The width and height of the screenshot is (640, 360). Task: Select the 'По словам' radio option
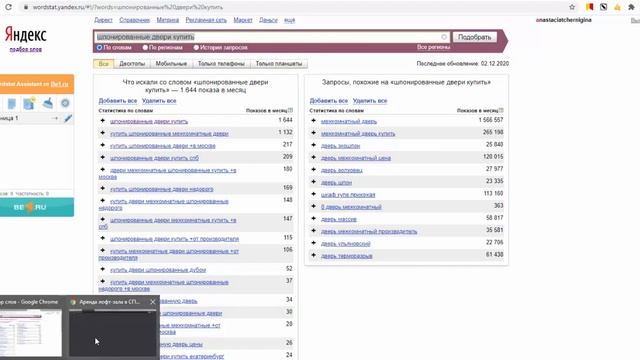click(x=99, y=47)
